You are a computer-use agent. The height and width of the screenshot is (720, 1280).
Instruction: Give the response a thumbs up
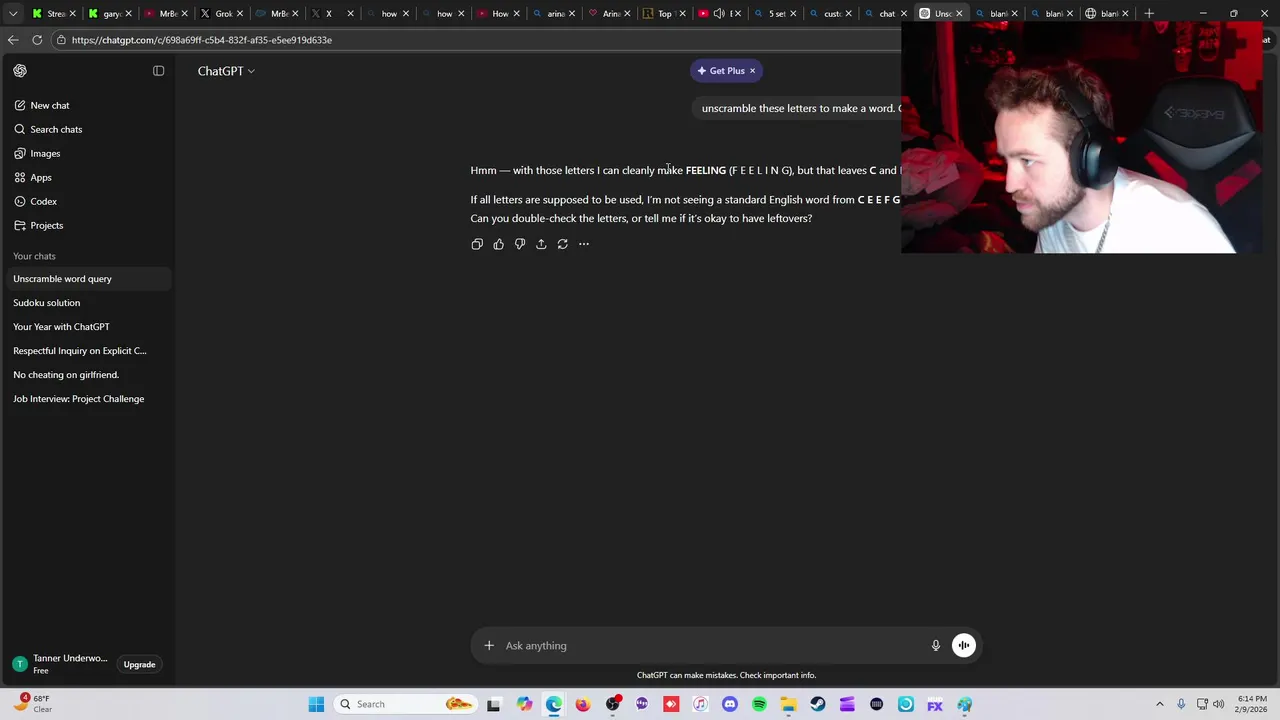tap(498, 244)
